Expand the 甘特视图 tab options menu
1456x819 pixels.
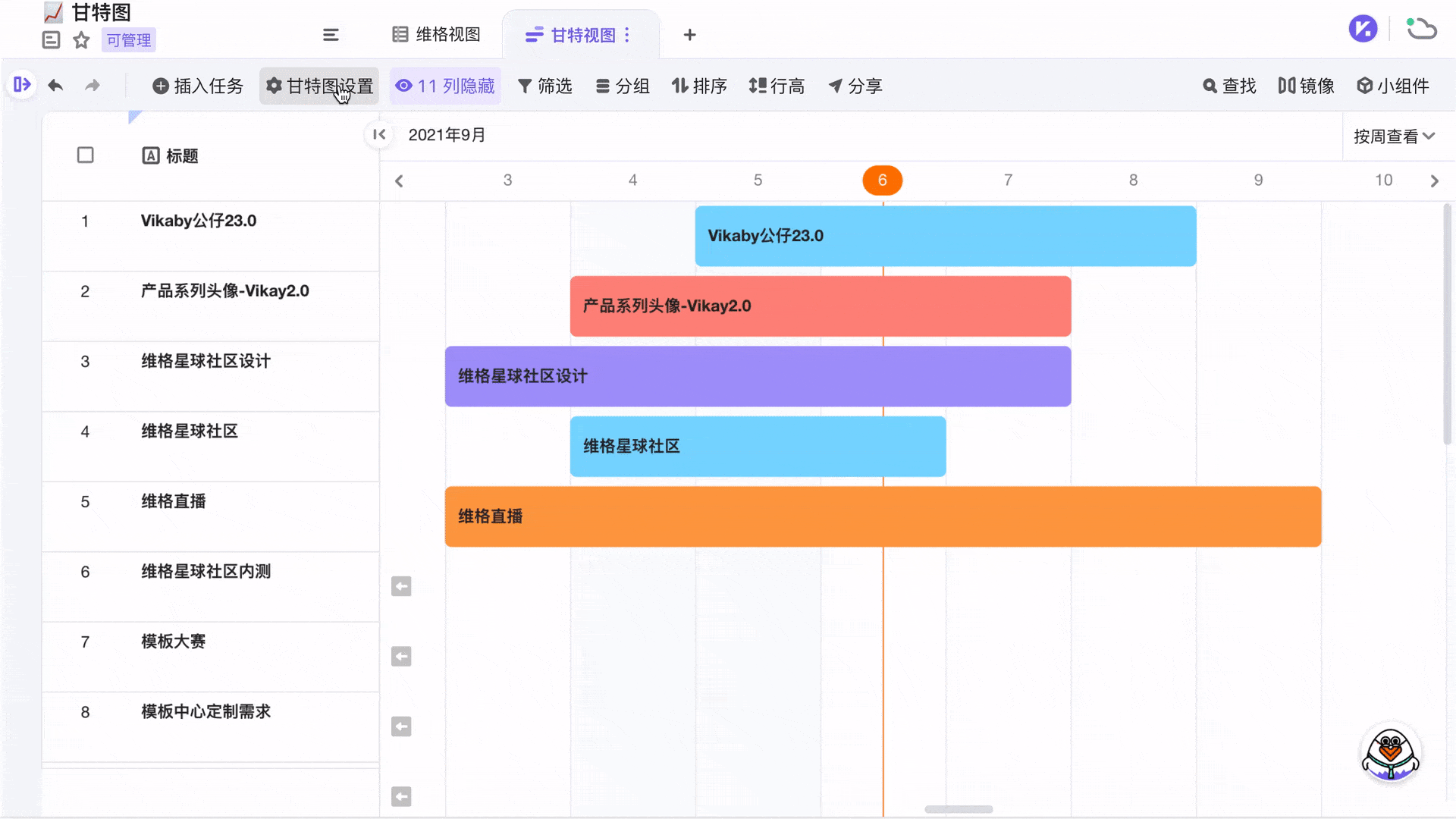tap(627, 35)
